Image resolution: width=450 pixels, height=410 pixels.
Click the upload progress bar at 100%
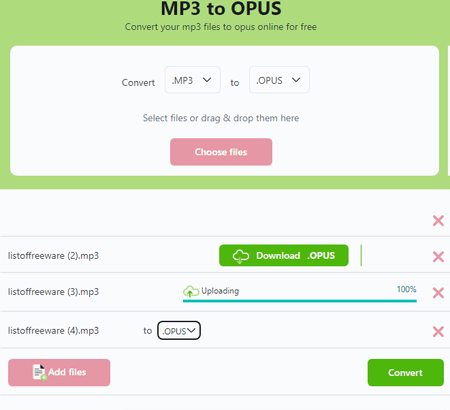click(x=300, y=301)
